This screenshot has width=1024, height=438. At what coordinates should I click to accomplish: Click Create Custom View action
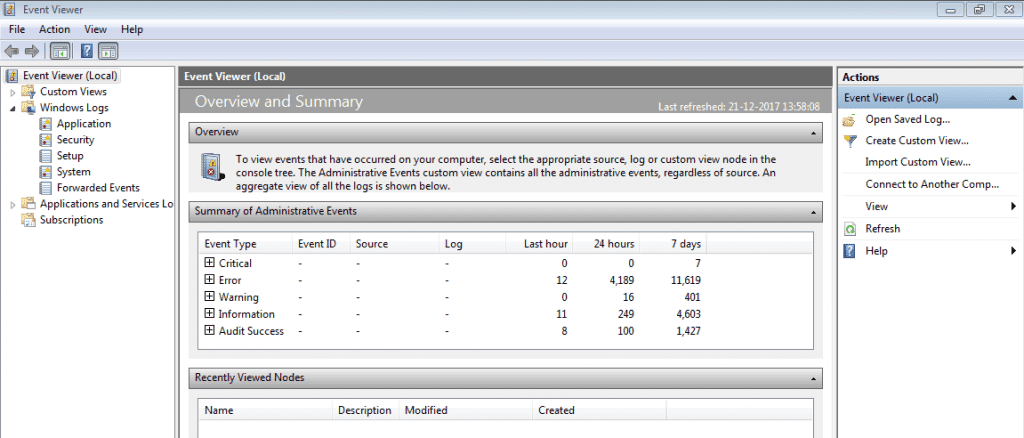[x=916, y=141]
